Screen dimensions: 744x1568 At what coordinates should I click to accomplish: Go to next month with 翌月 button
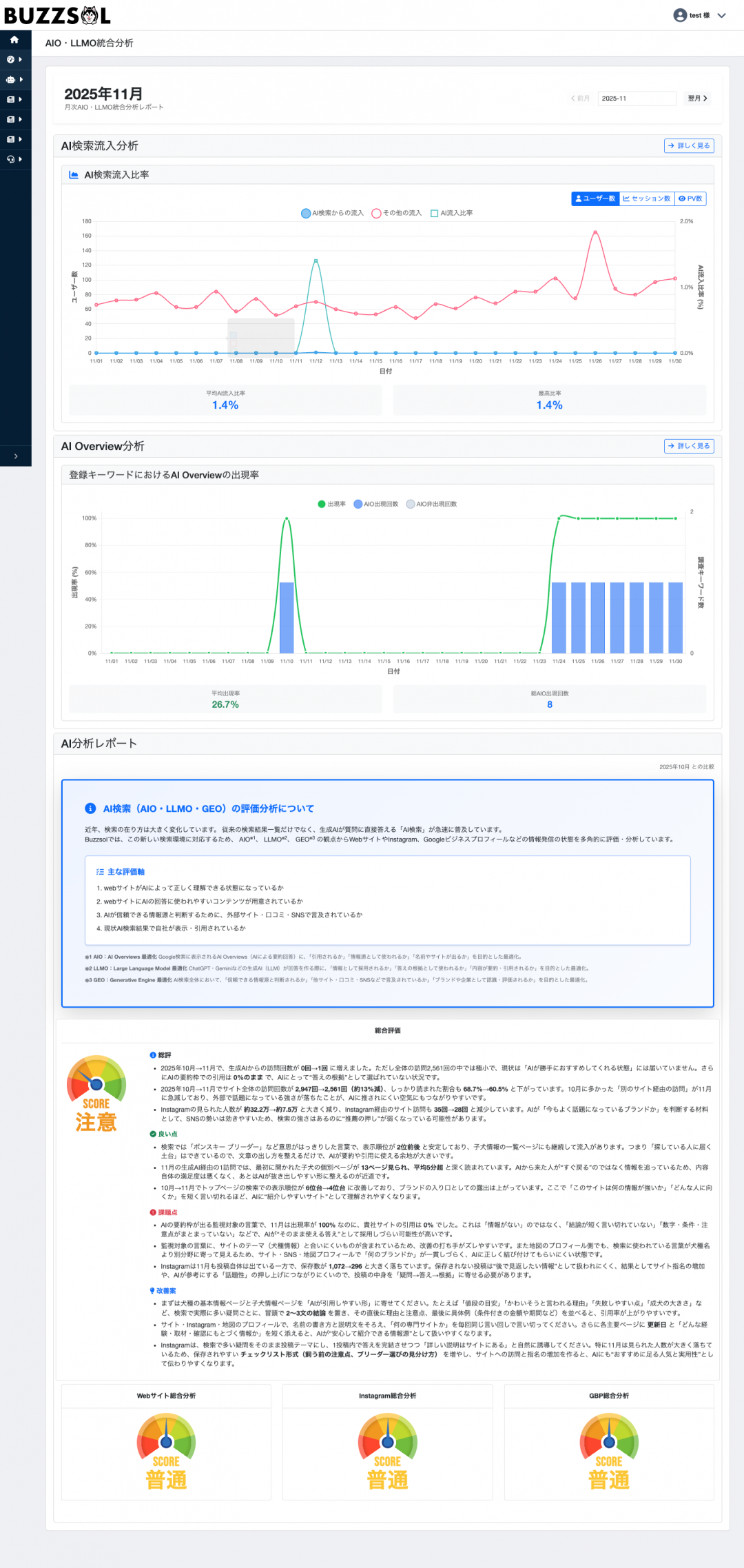(697, 99)
